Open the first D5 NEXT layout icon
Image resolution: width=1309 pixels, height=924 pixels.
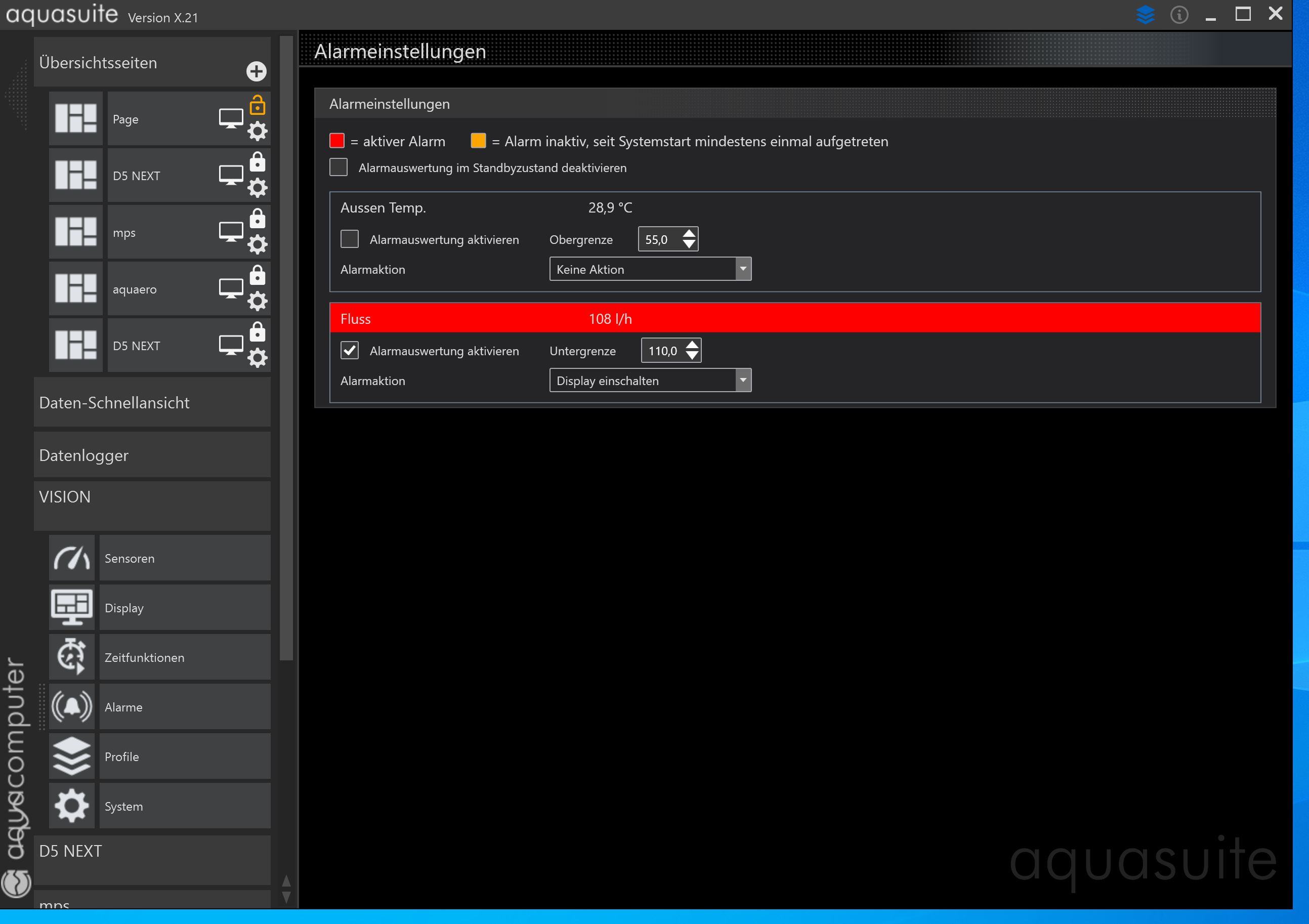[76, 175]
